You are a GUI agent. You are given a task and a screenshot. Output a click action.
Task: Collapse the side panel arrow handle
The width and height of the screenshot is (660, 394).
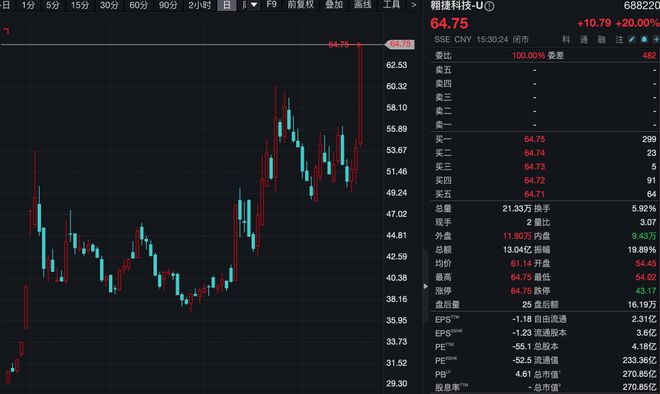click(426, 286)
